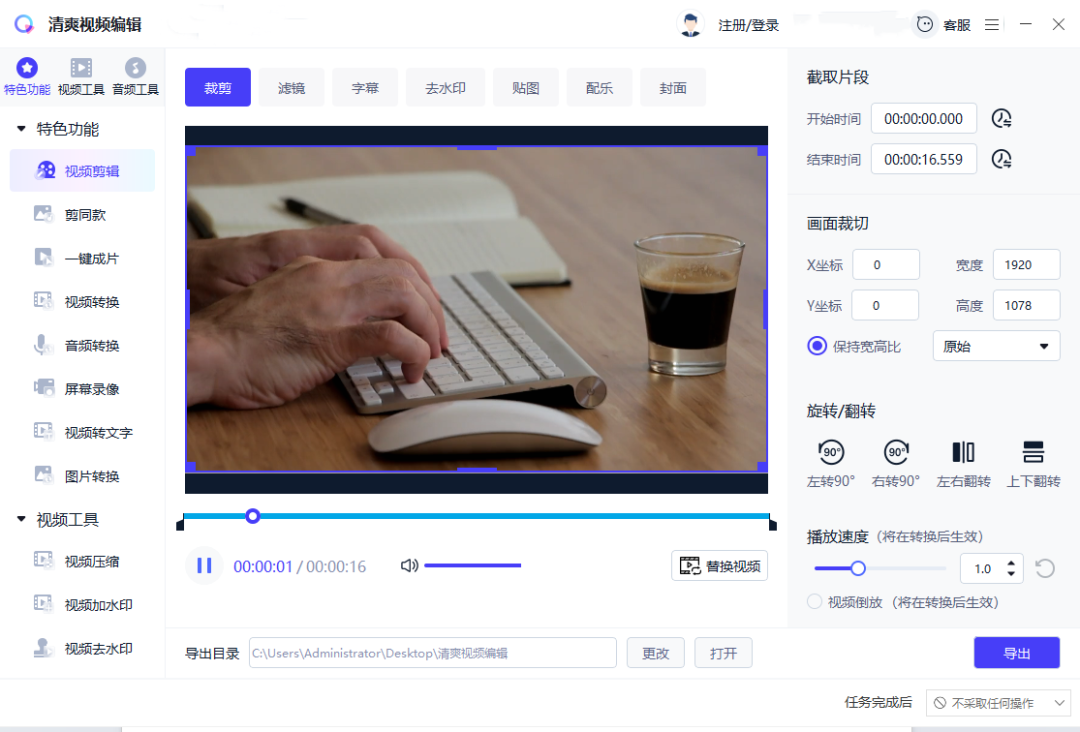Select the 保持宽高比 radio button
Image resolution: width=1080 pixels, height=732 pixels.
tap(817, 346)
